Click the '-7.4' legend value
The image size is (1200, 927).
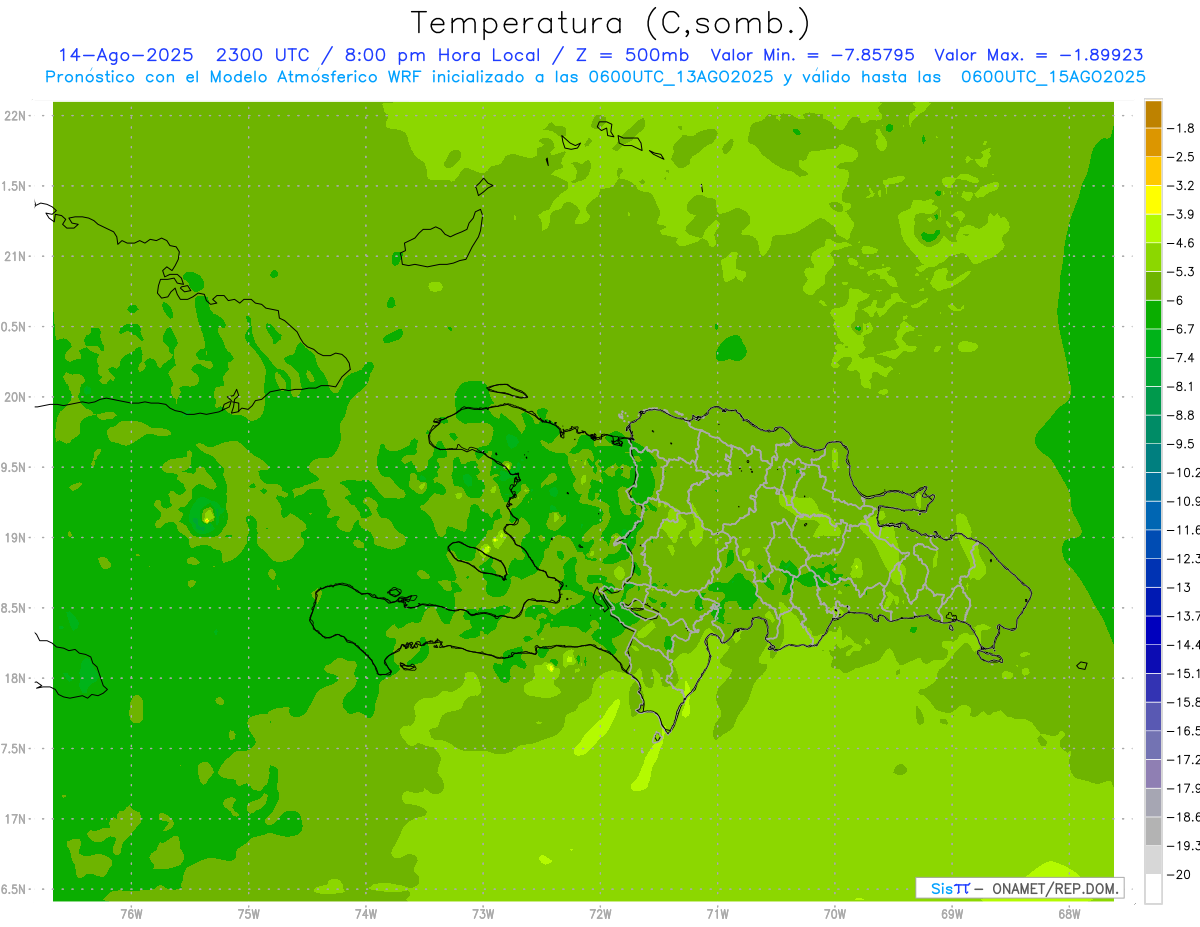1181,357
